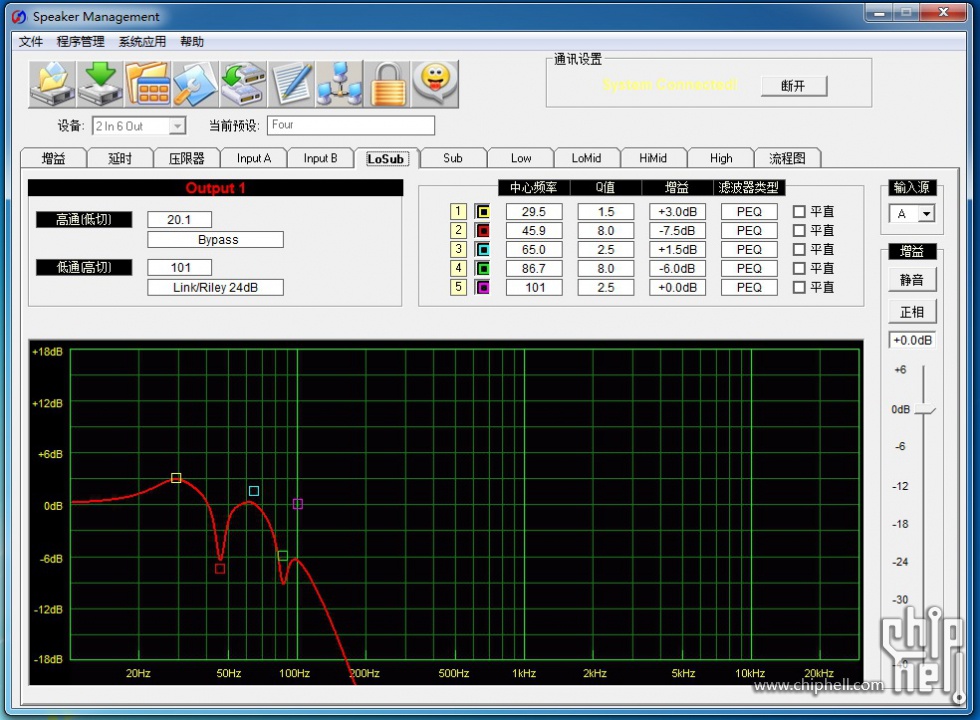Enable flat checkbox for 45.9 band
This screenshot has width=980, height=720.
click(x=799, y=231)
